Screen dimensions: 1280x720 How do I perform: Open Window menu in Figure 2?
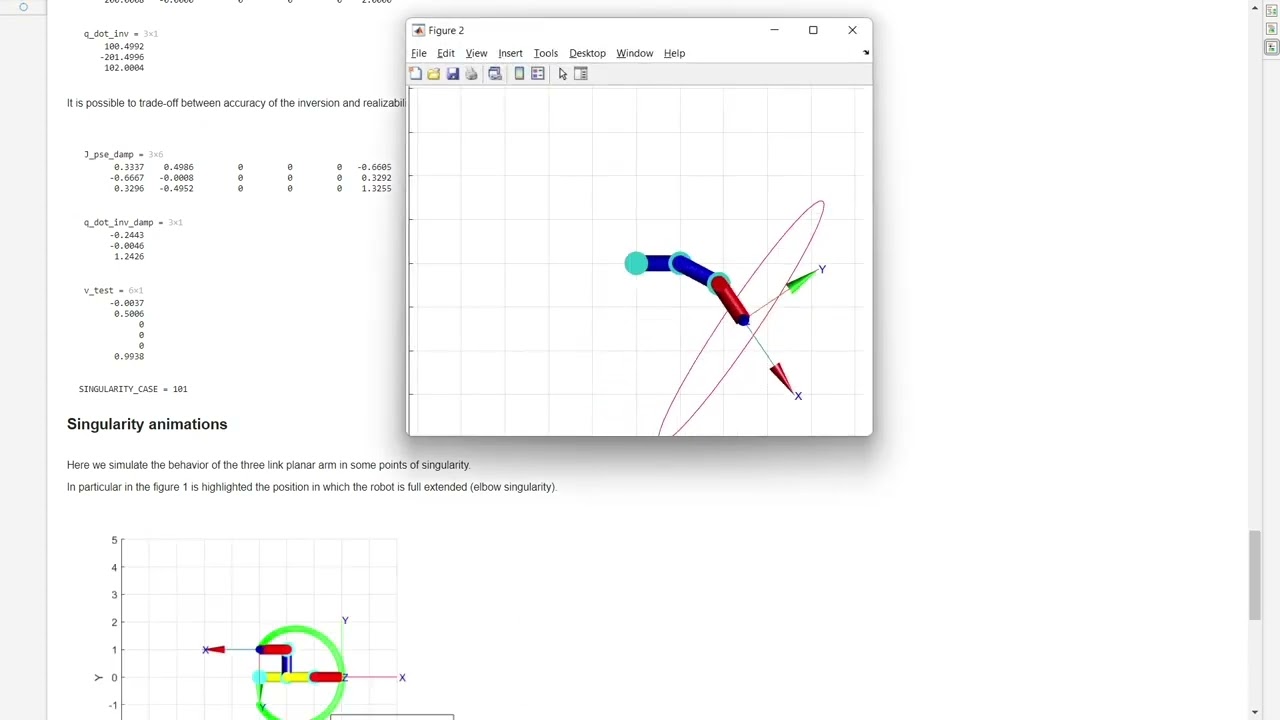pyautogui.click(x=635, y=53)
